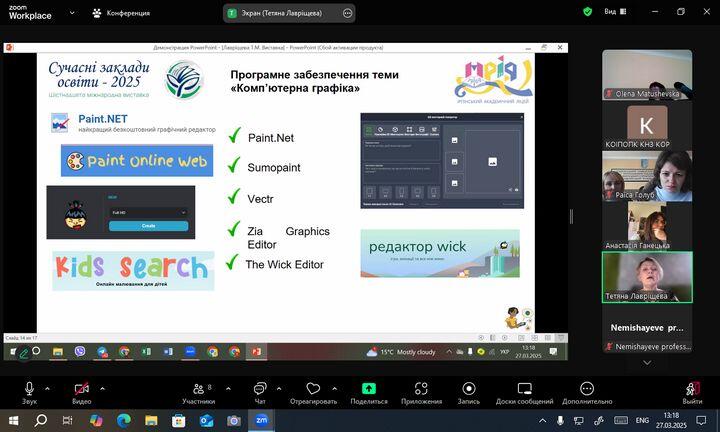
Task: Click Zoom app icon on the bottom taskbar
Action: [x=261, y=421]
